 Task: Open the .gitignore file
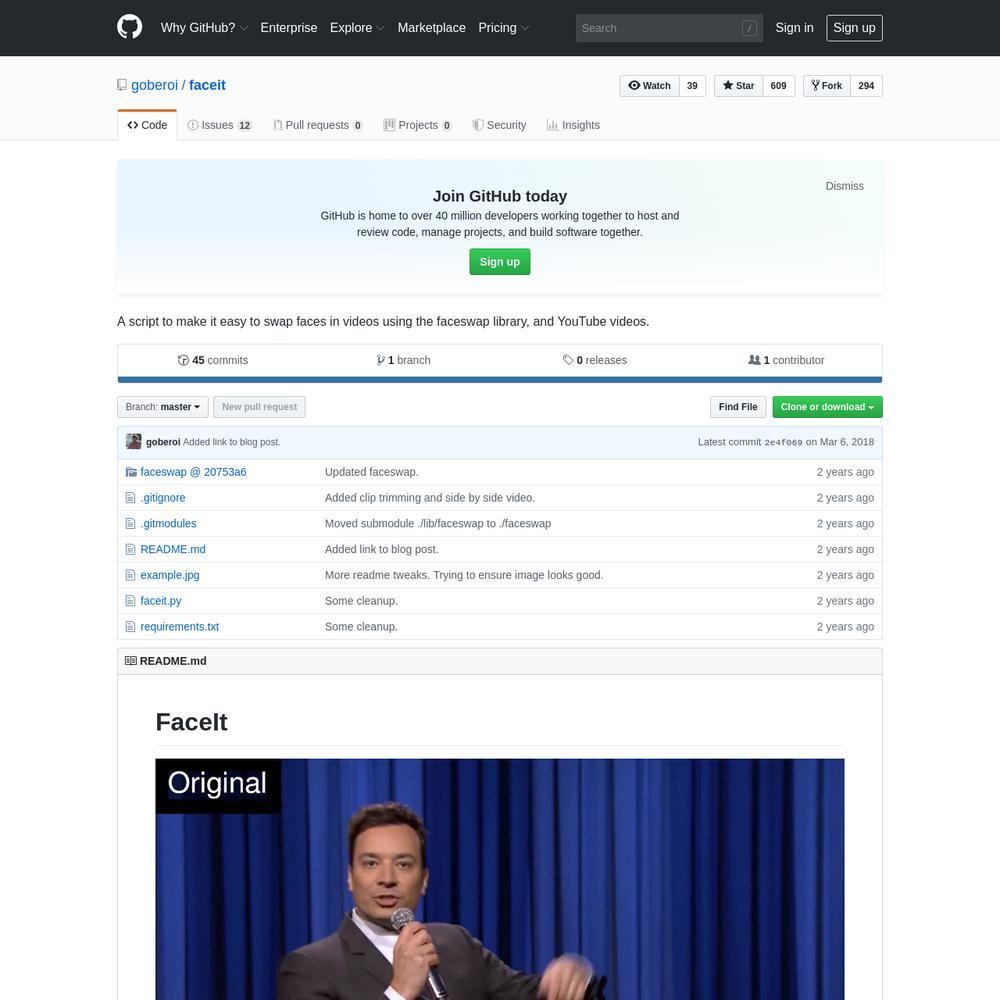163,497
